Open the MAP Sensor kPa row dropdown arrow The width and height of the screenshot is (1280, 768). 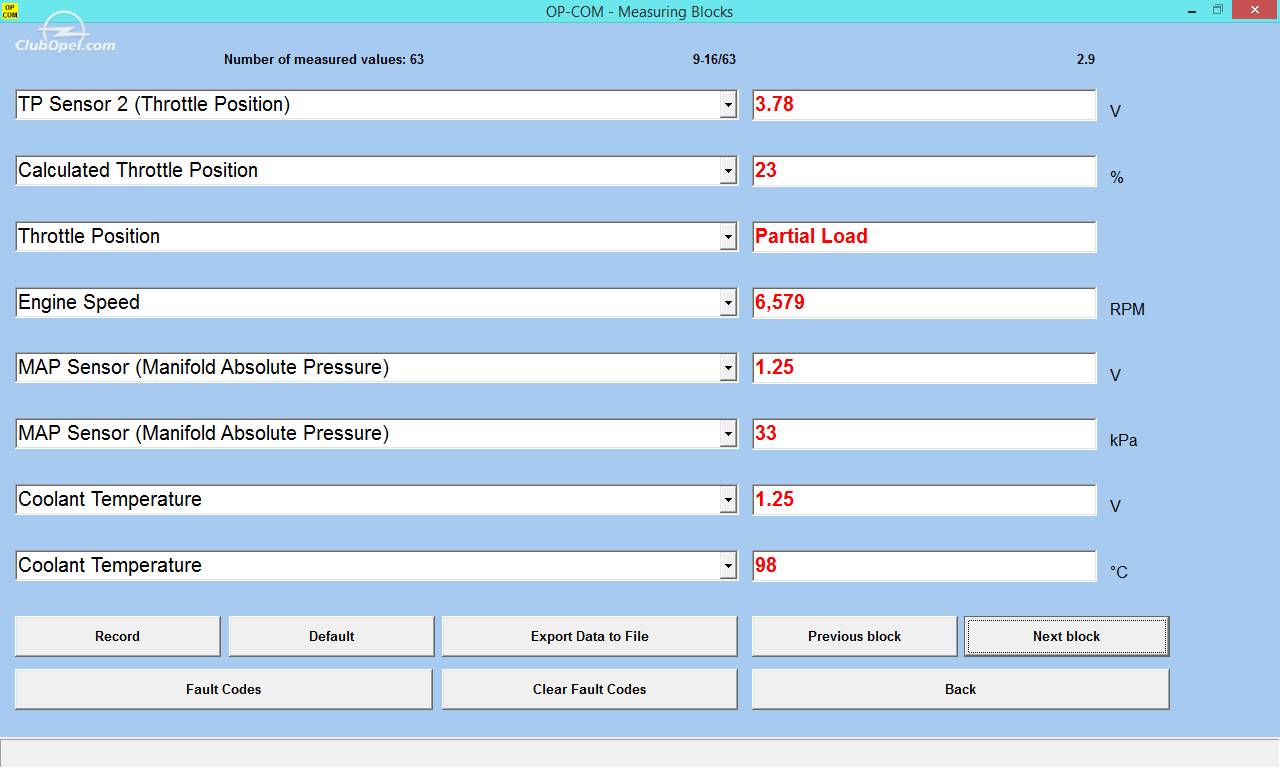pos(728,434)
